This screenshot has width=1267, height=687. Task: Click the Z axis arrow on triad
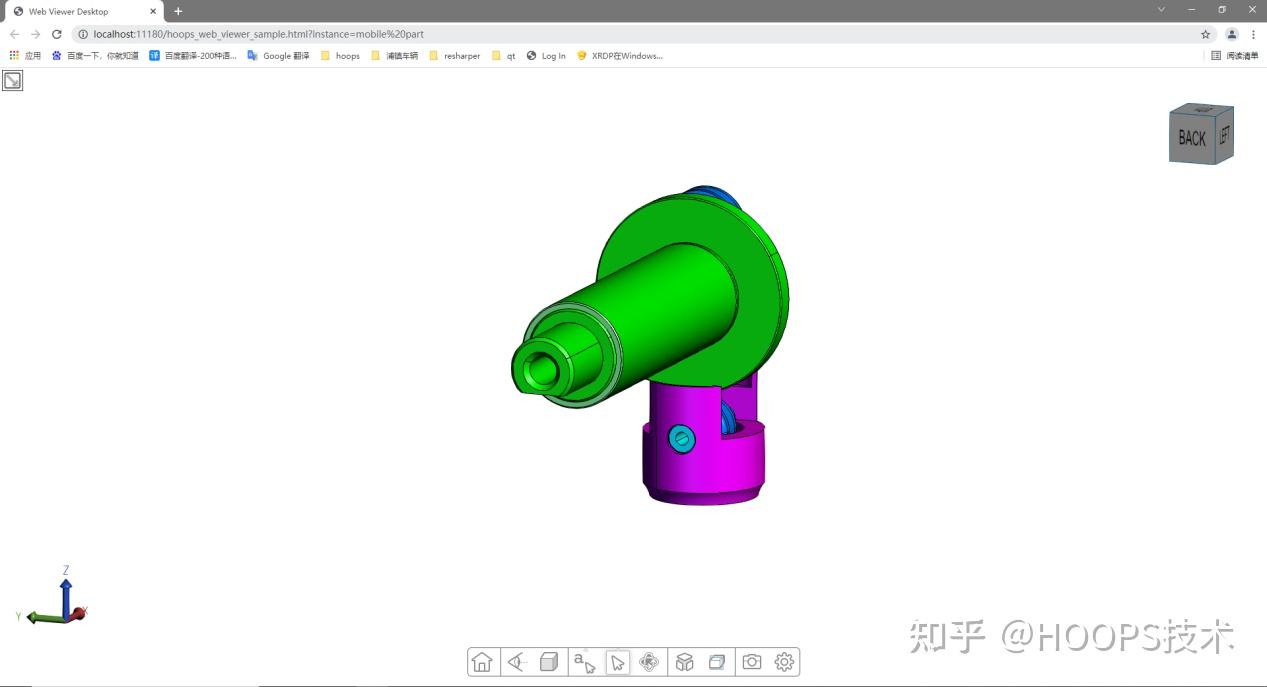coord(66,585)
